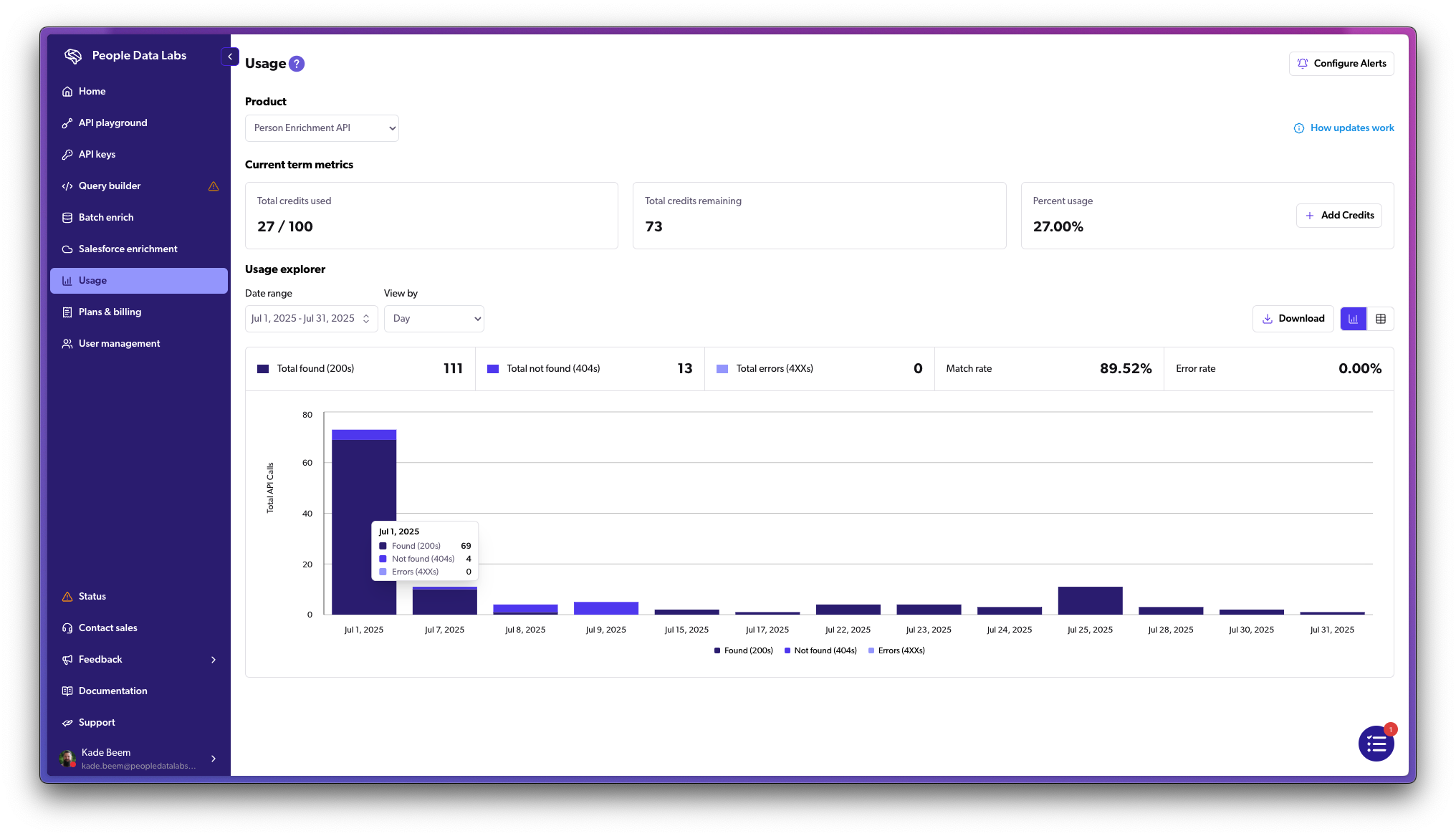Viewport: 1456px width, 836px height.
Task: Switch usage explorer to table view
Action: pyautogui.click(x=1381, y=318)
